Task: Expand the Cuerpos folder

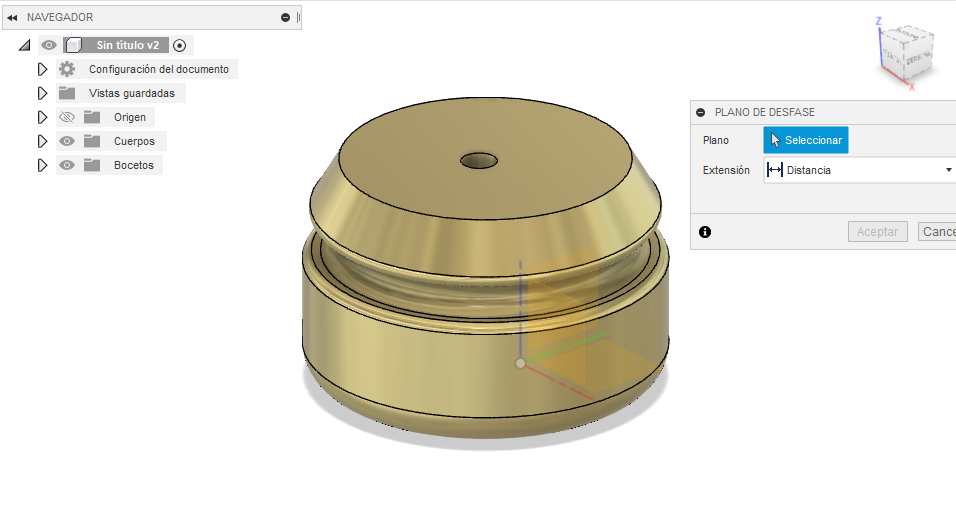Action: click(42, 141)
